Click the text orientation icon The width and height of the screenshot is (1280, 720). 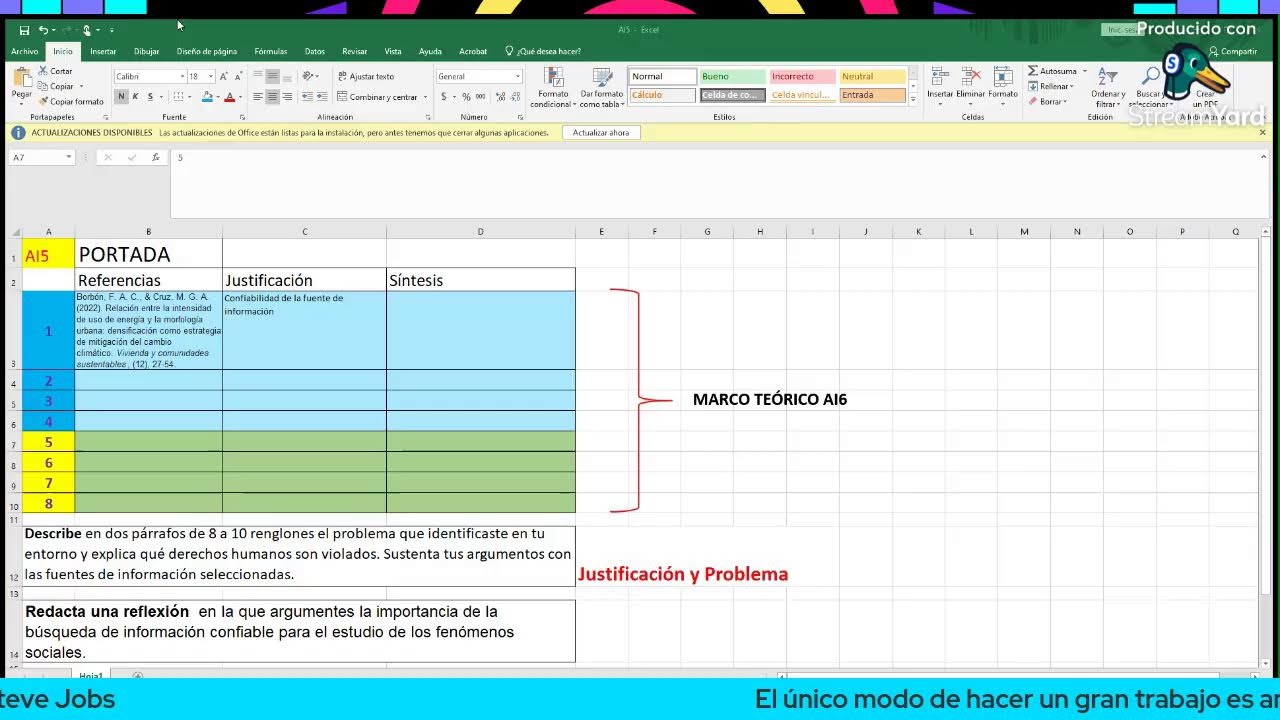point(309,76)
